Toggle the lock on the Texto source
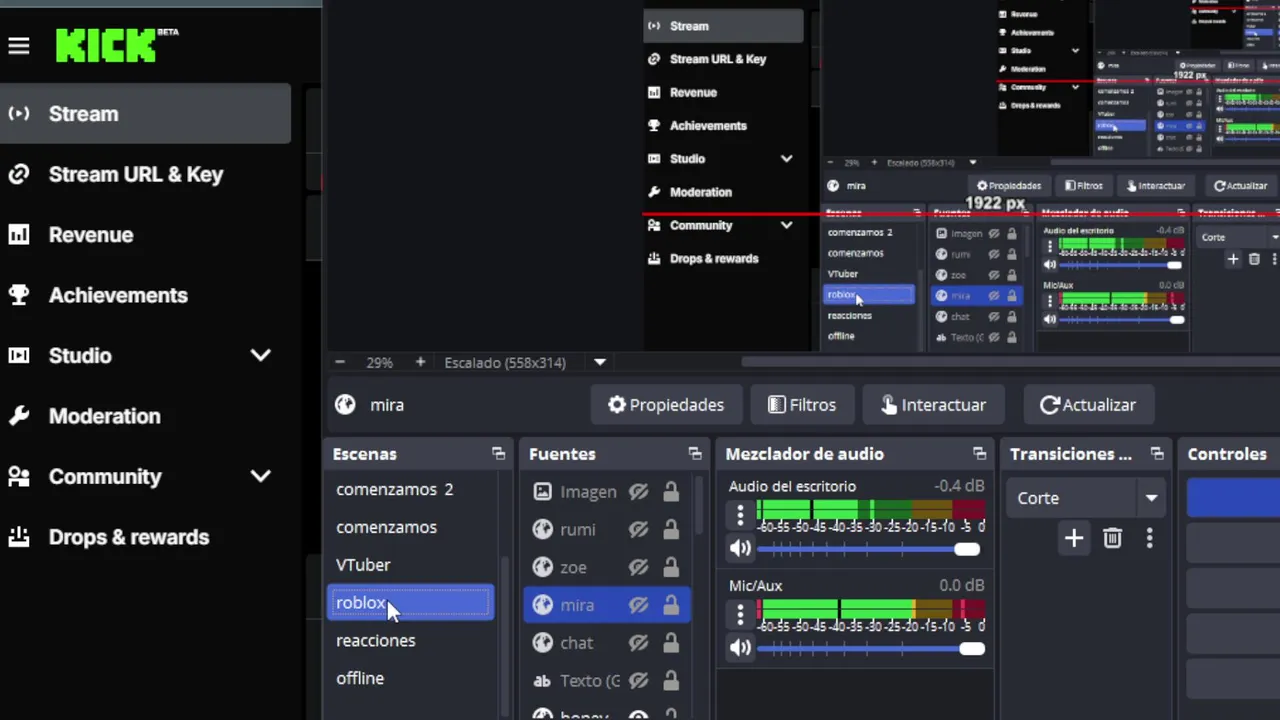This screenshot has width=1280, height=720. point(671,681)
